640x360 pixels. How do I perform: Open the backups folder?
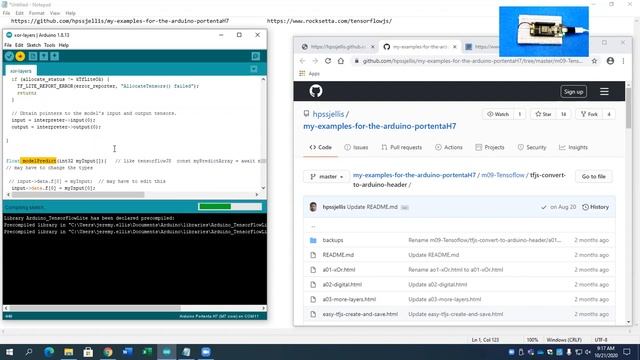tap(333, 240)
